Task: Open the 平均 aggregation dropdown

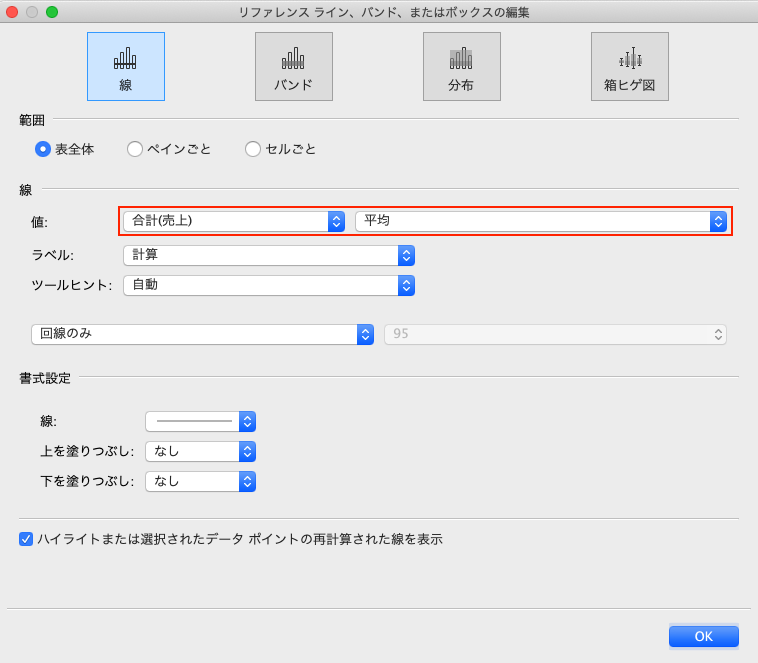Action: tap(540, 221)
